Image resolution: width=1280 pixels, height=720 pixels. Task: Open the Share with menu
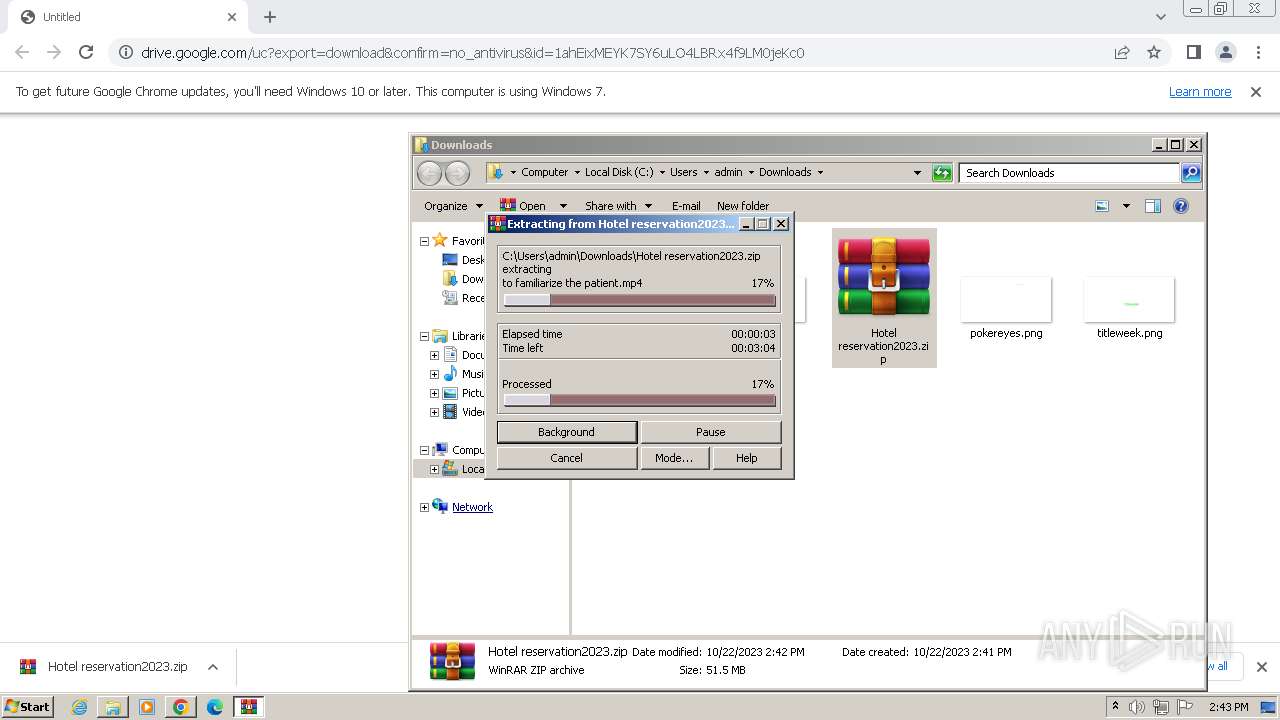[x=619, y=206]
